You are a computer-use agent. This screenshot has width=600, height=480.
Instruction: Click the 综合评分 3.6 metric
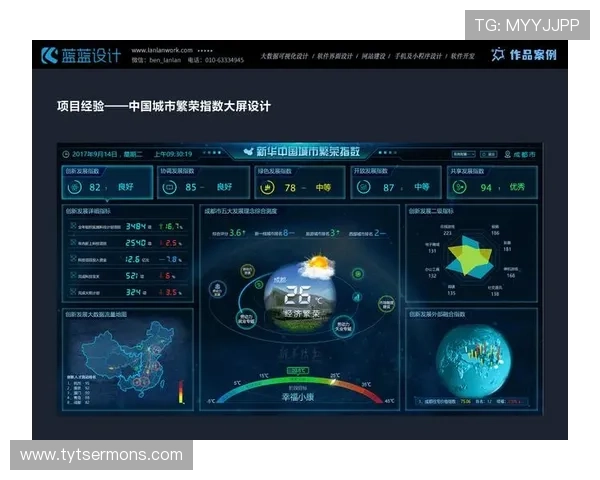click(x=229, y=233)
